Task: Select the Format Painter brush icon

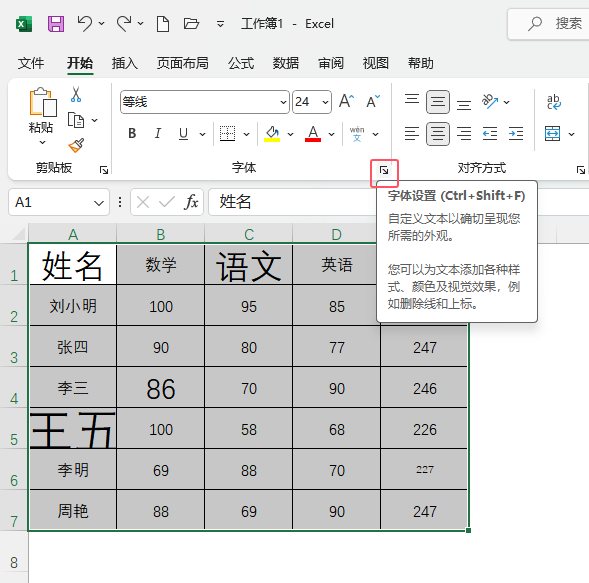Action: [x=76, y=145]
